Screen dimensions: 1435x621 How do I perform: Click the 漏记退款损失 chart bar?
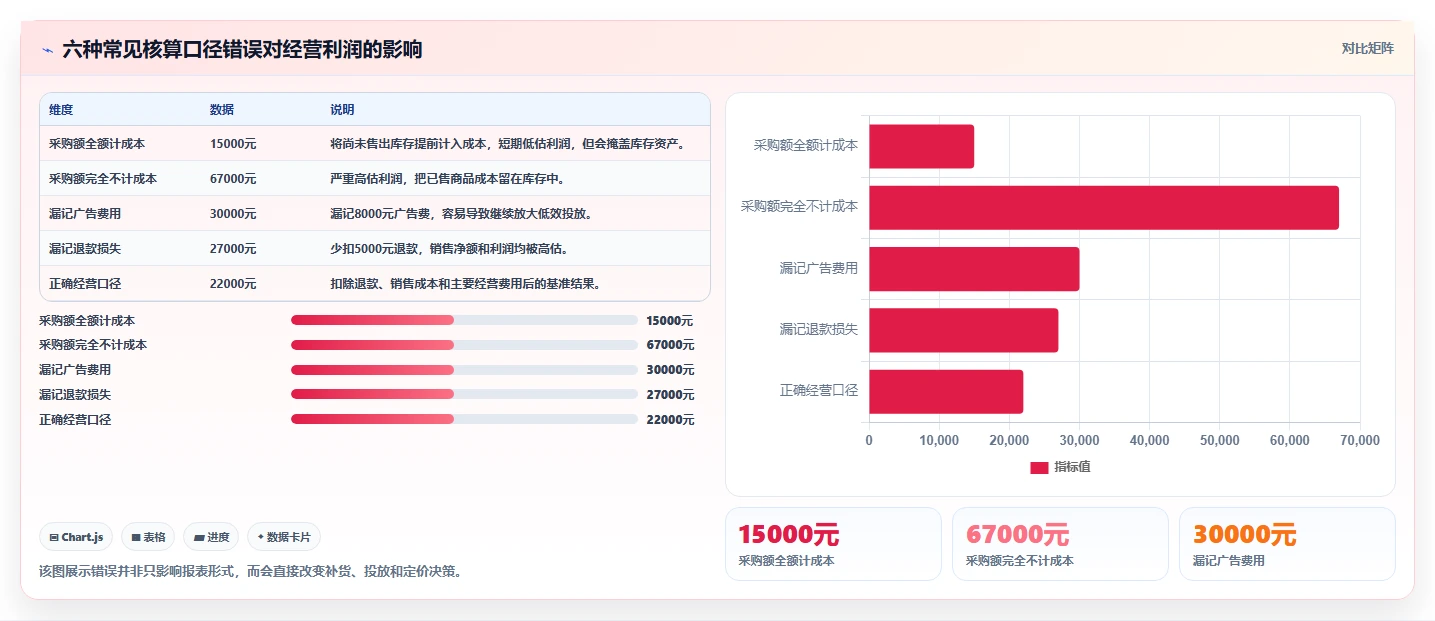tap(963, 330)
